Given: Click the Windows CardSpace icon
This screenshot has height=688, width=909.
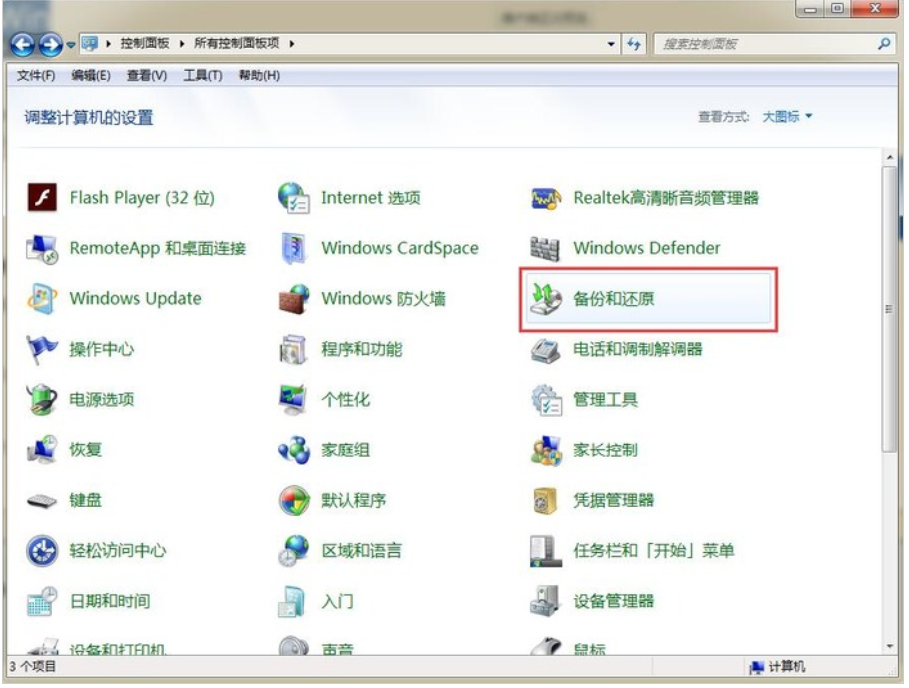Looking at the screenshot, I should point(294,248).
